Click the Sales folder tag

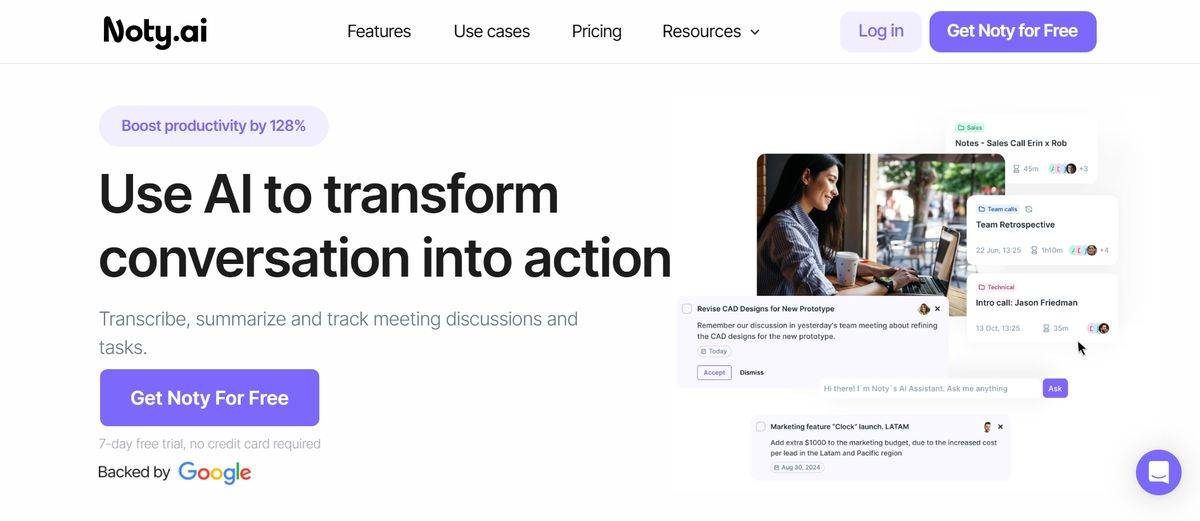(969, 128)
